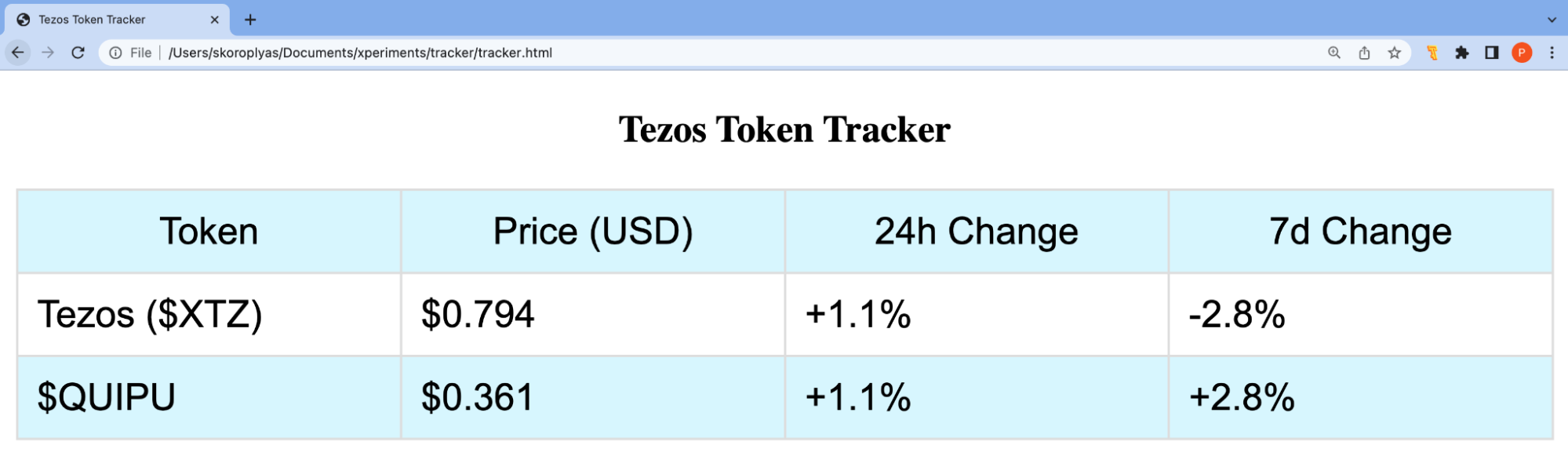Open the yellow T extension

[1432, 53]
